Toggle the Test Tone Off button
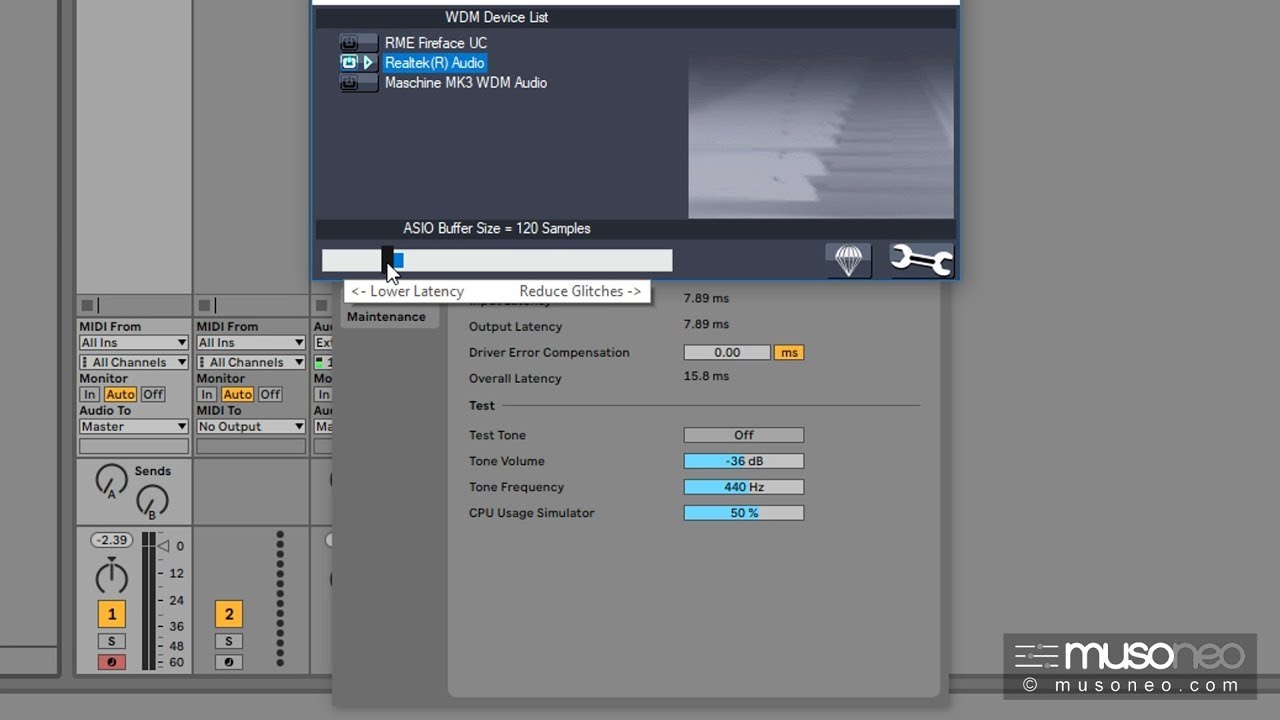 [743, 435]
